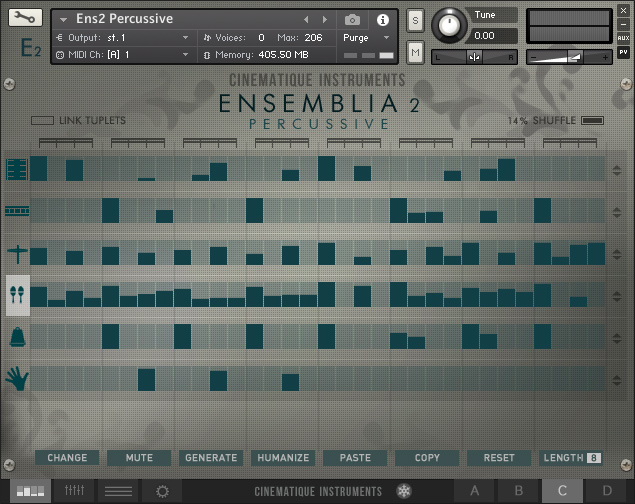635x504 pixels.
Task: Switch to pattern A tab
Action: [x=475, y=491]
